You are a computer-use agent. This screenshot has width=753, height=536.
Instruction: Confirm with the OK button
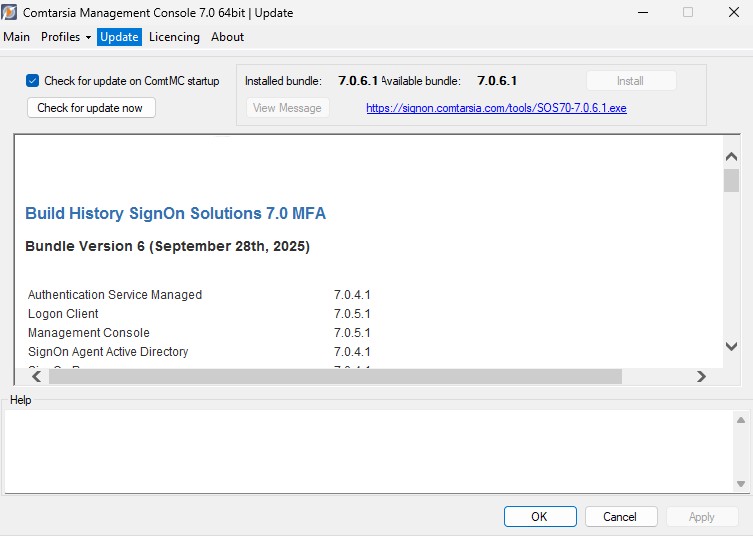(540, 516)
